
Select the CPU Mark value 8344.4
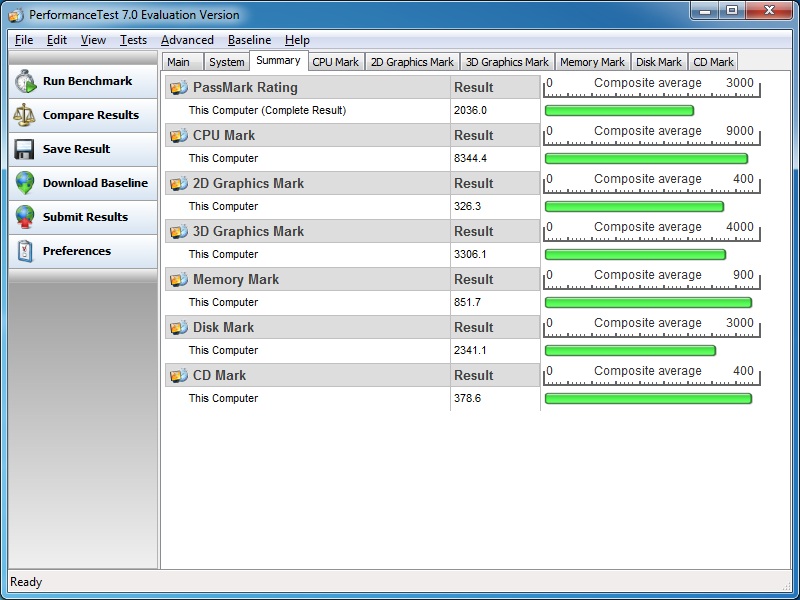[x=470, y=158]
